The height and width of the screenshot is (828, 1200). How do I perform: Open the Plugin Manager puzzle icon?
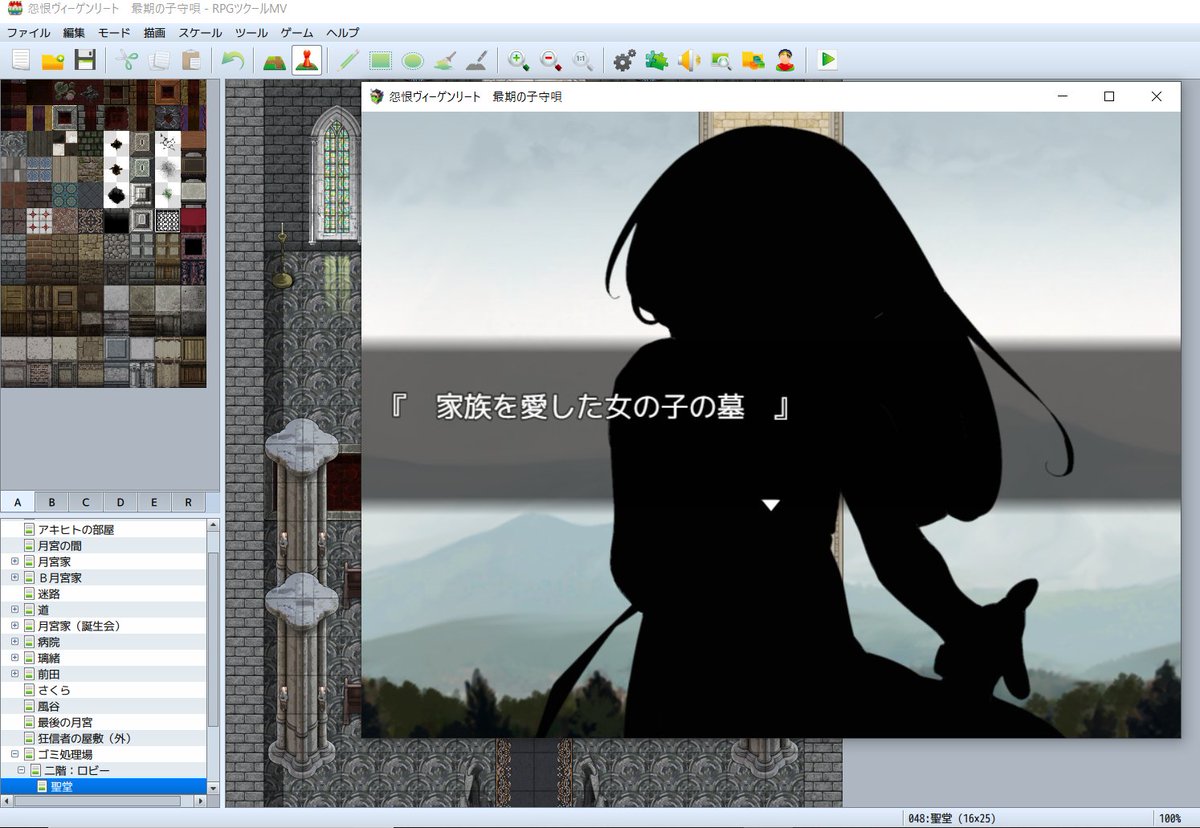click(657, 60)
